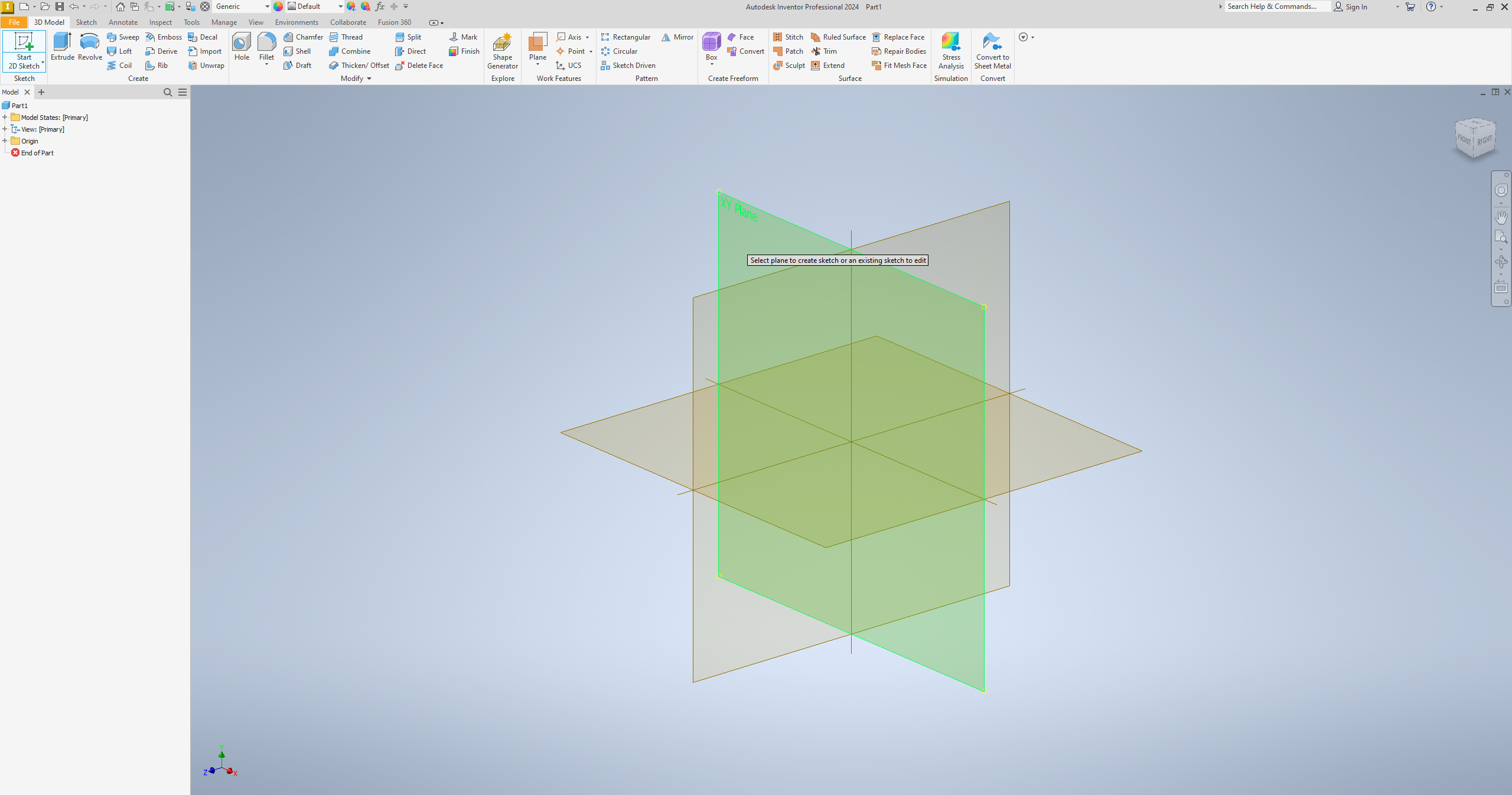Choose the Sweep feature tool
Image resolution: width=1512 pixels, height=795 pixels.
pyautogui.click(x=123, y=37)
